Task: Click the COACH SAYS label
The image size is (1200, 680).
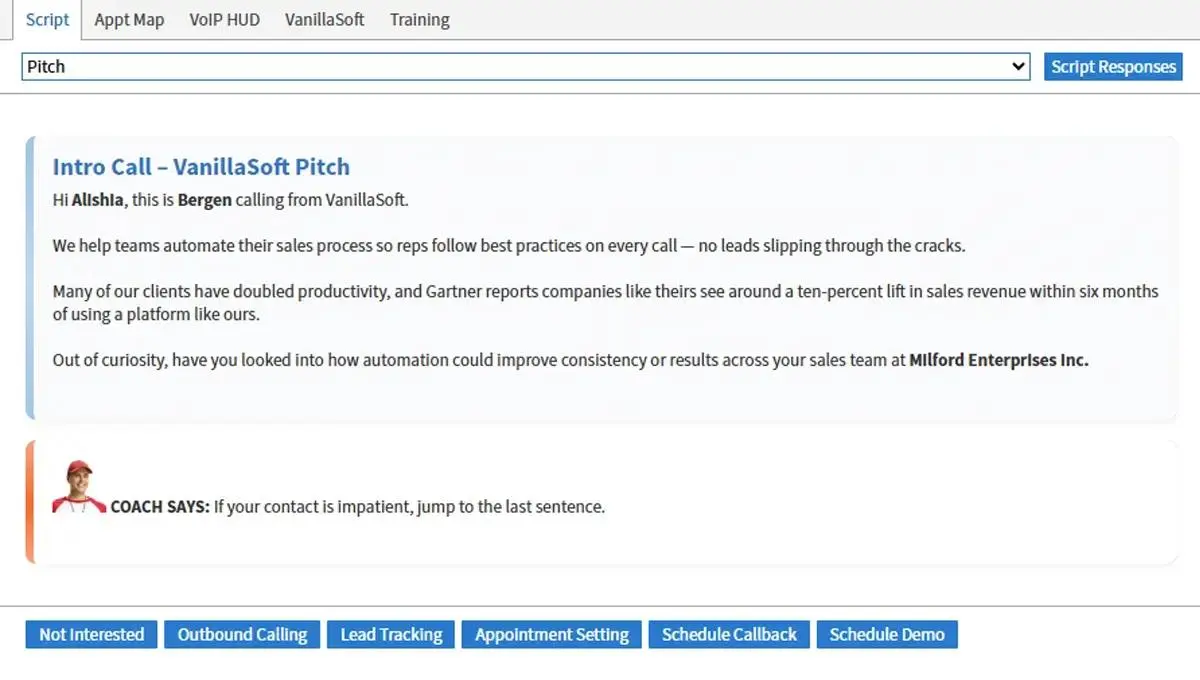Action: coord(160,507)
